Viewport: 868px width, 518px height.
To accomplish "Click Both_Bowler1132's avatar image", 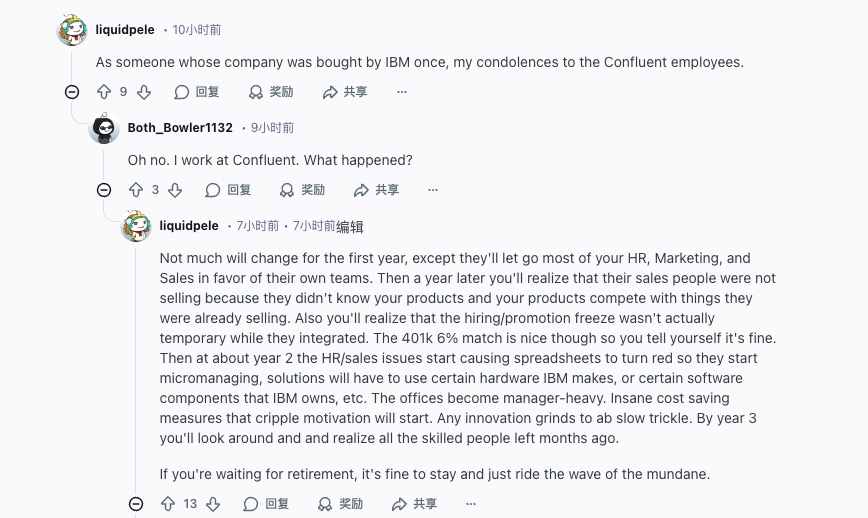I will tap(104, 128).
